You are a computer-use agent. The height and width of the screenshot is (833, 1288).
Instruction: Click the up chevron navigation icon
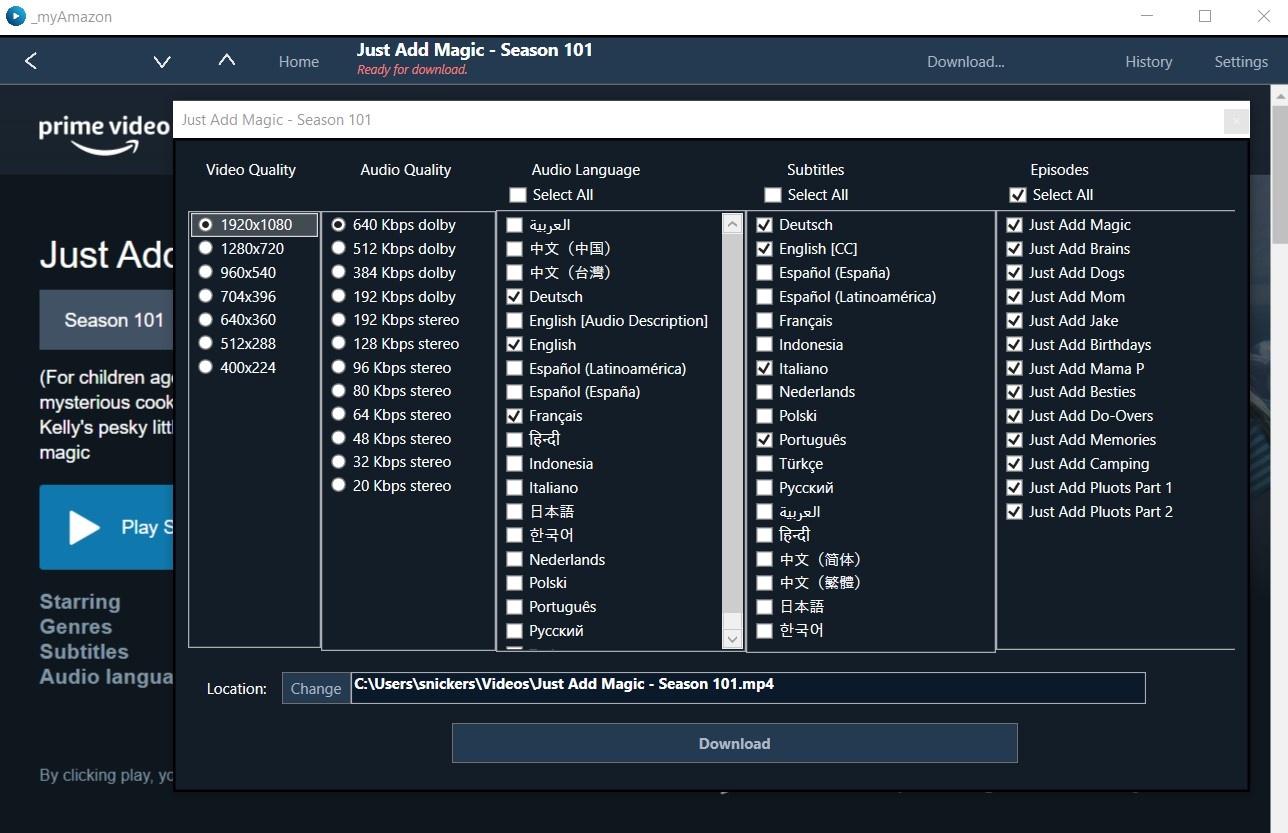click(227, 60)
